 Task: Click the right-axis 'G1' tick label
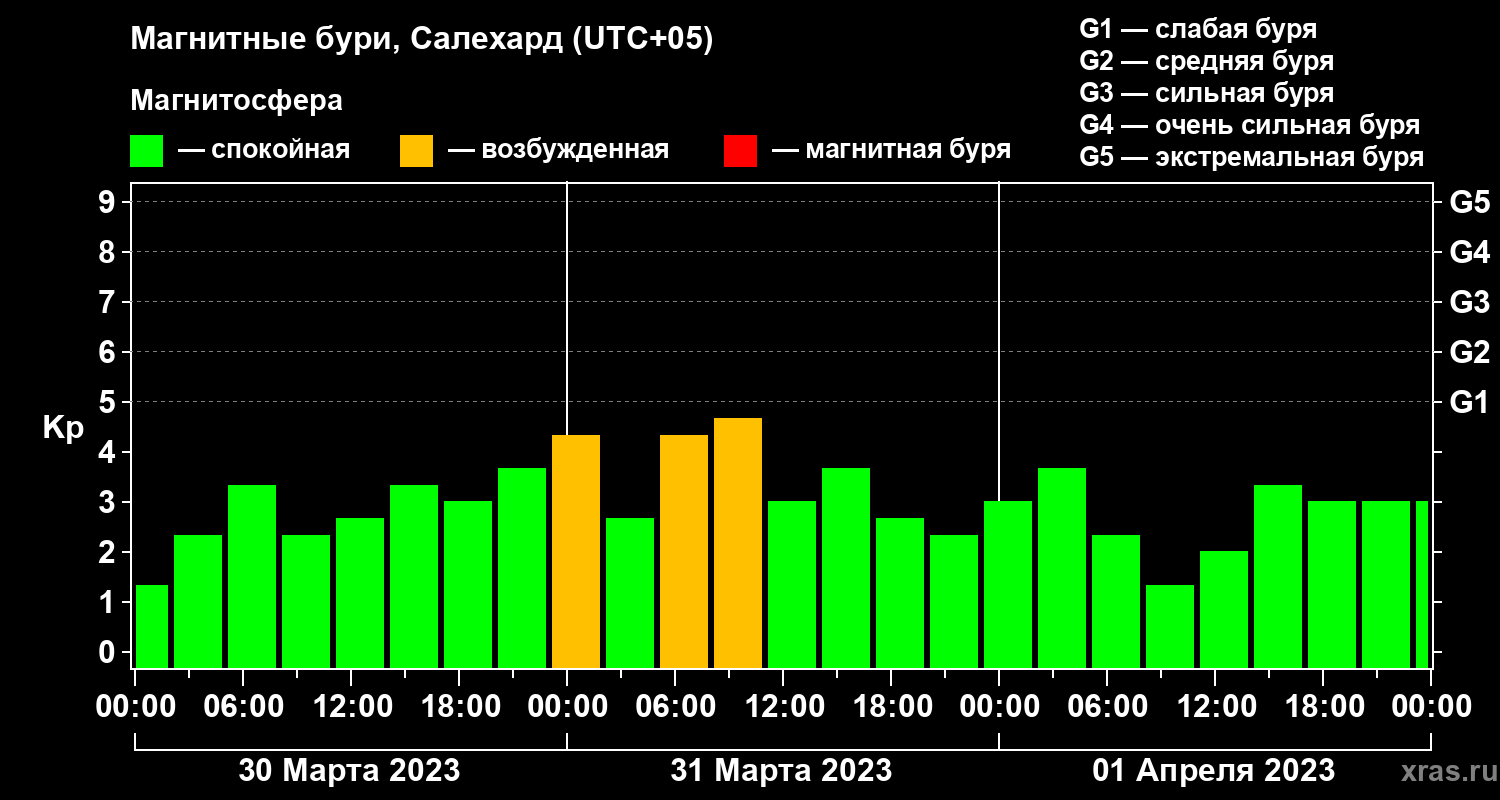click(1469, 402)
